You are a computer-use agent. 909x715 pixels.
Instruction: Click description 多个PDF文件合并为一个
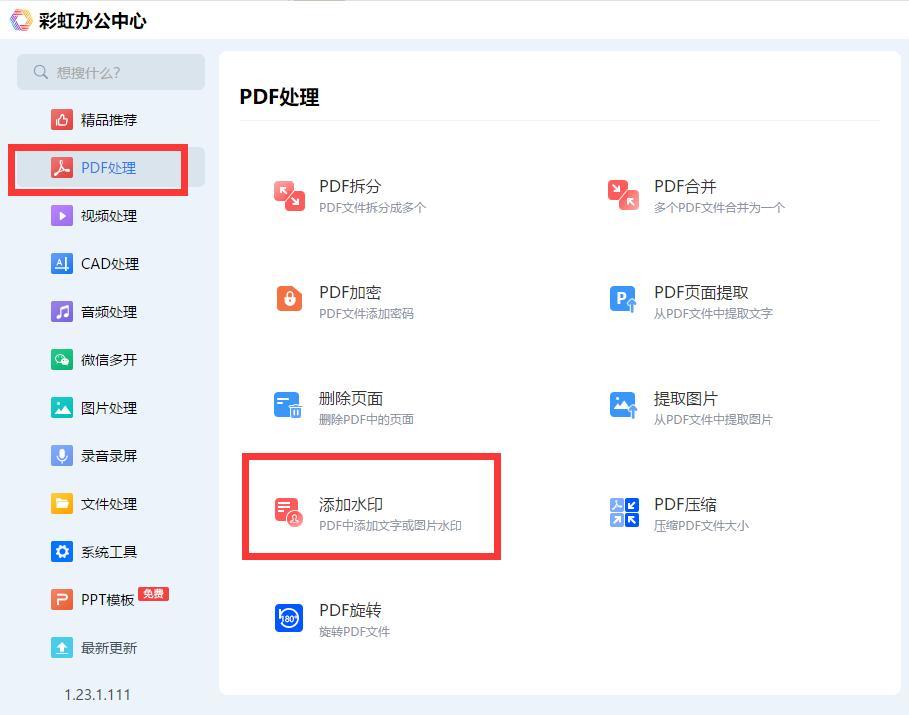(719, 208)
